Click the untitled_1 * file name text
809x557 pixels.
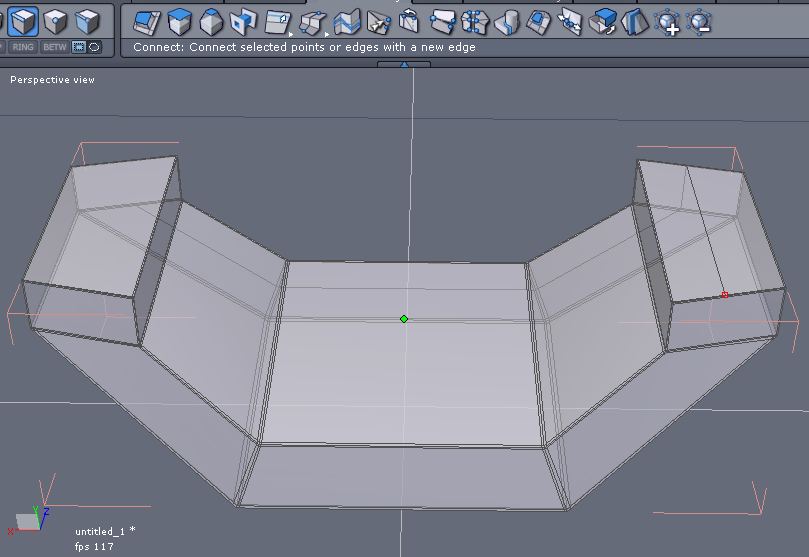105,531
